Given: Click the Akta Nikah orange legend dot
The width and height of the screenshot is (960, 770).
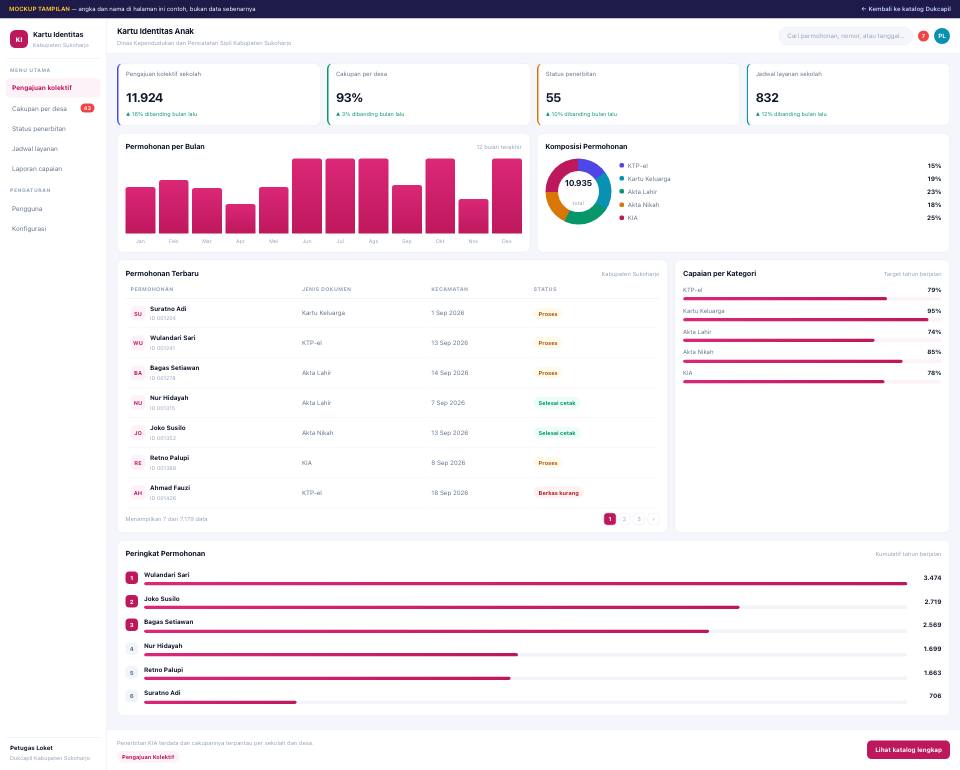Looking at the screenshot, I should 621,205.
